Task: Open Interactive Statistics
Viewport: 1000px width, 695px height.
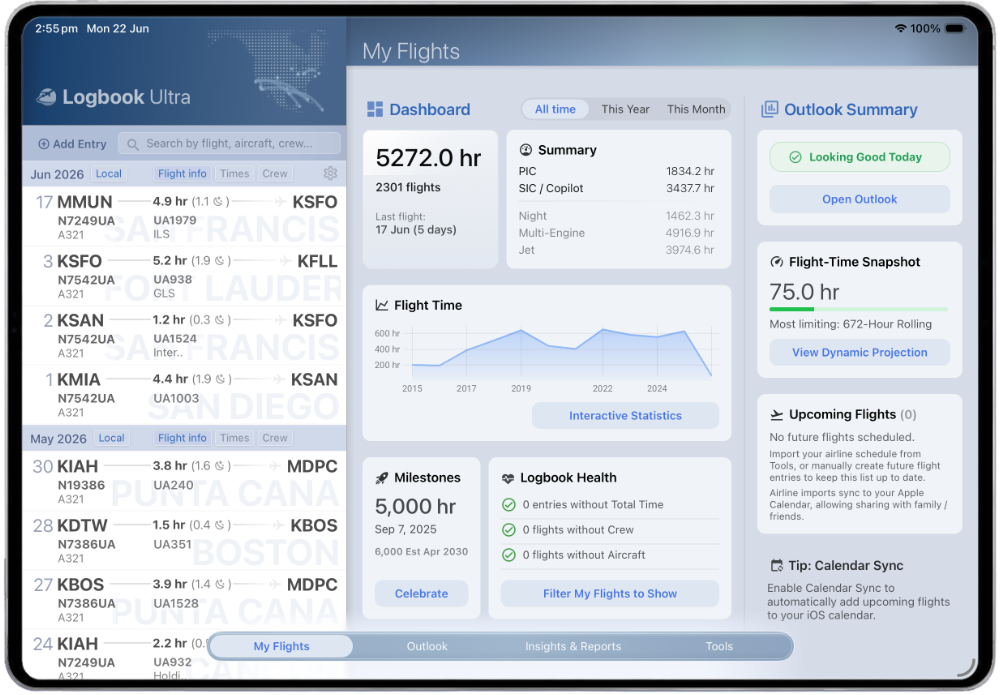Action: click(x=625, y=416)
